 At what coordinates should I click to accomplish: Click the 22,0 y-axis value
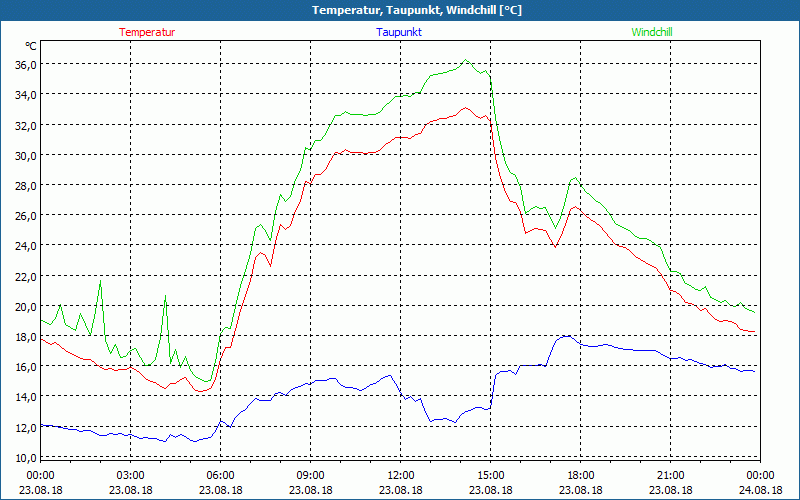[25, 277]
